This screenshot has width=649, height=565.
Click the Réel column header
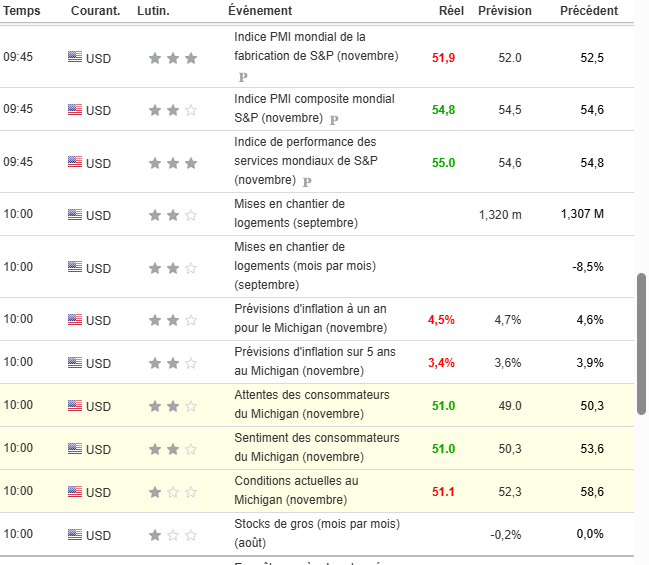(x=451, y=11)
